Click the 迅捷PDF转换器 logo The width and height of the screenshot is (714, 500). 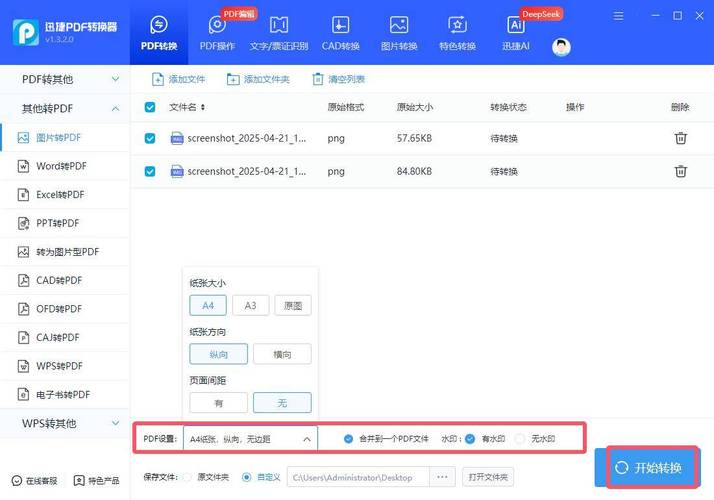point(65,32)
